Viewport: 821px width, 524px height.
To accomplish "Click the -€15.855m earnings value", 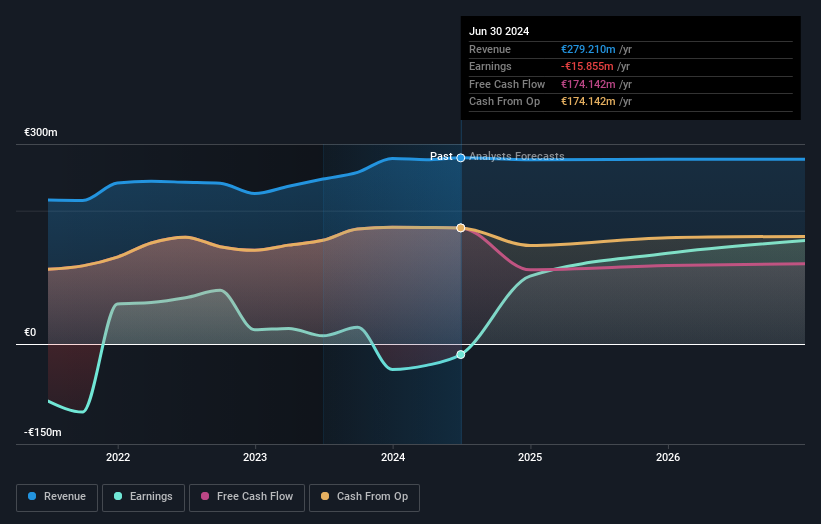I will (587, 66).
